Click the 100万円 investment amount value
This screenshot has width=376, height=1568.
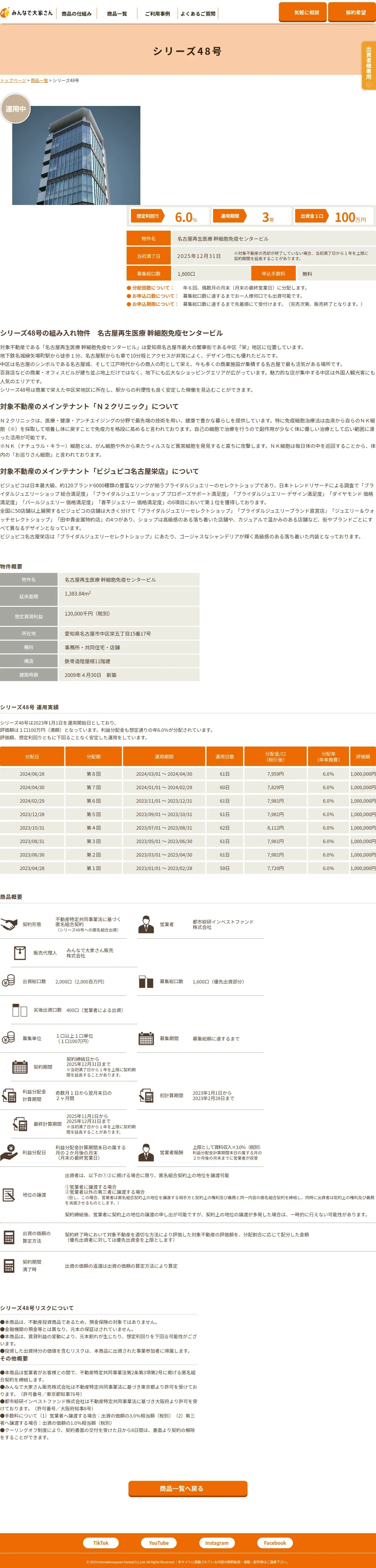click(x=350, y=217)
